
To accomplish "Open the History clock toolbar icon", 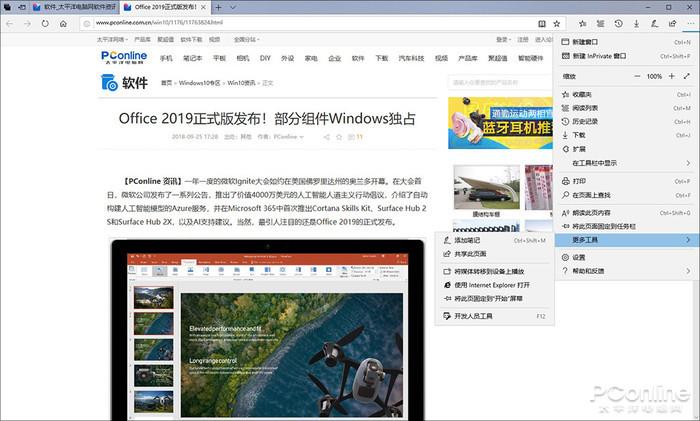I will coord(618,24).
